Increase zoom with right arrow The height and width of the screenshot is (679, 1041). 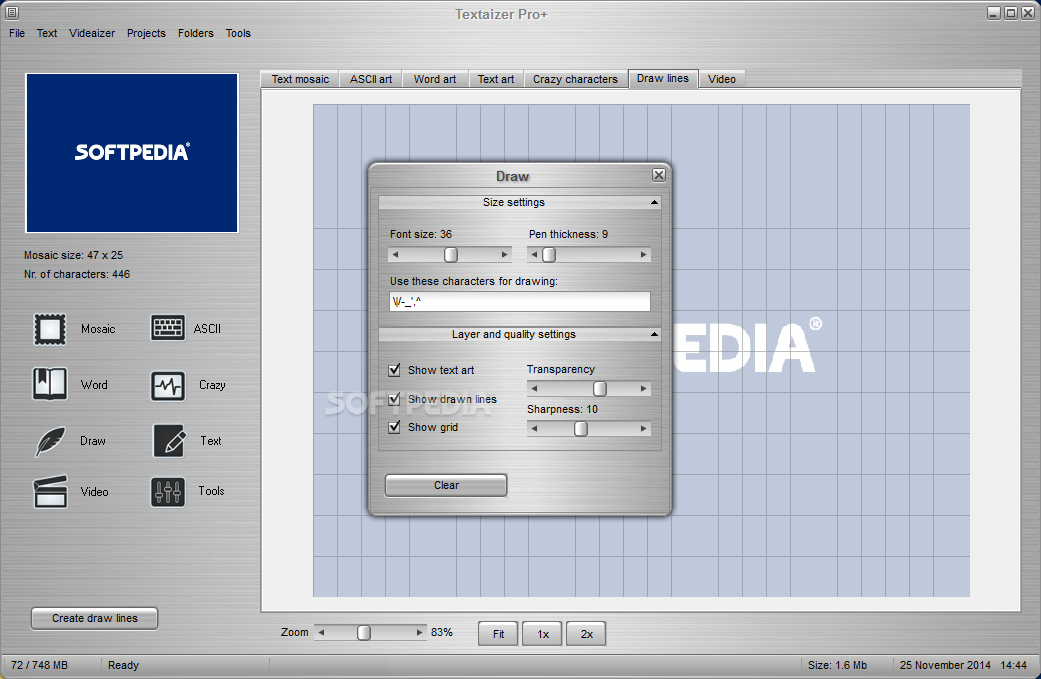tap(419, 633)
